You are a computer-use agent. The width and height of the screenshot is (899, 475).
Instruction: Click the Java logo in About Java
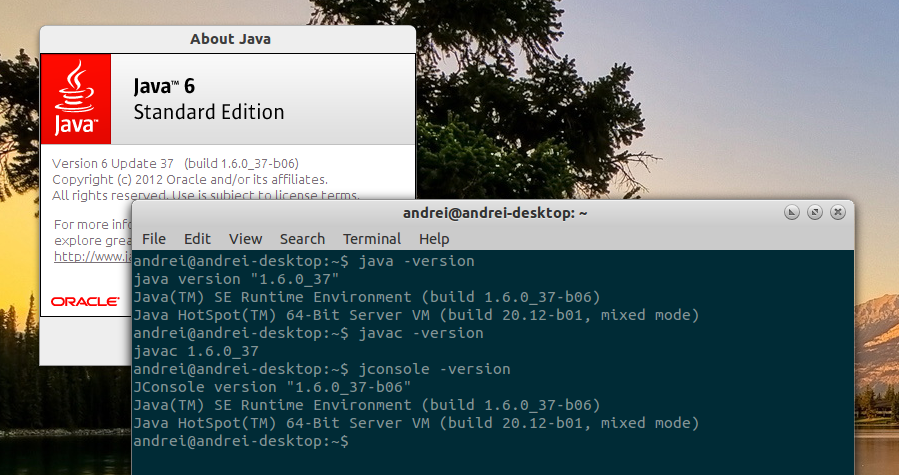pyautogui.click(x=76, y=99)
